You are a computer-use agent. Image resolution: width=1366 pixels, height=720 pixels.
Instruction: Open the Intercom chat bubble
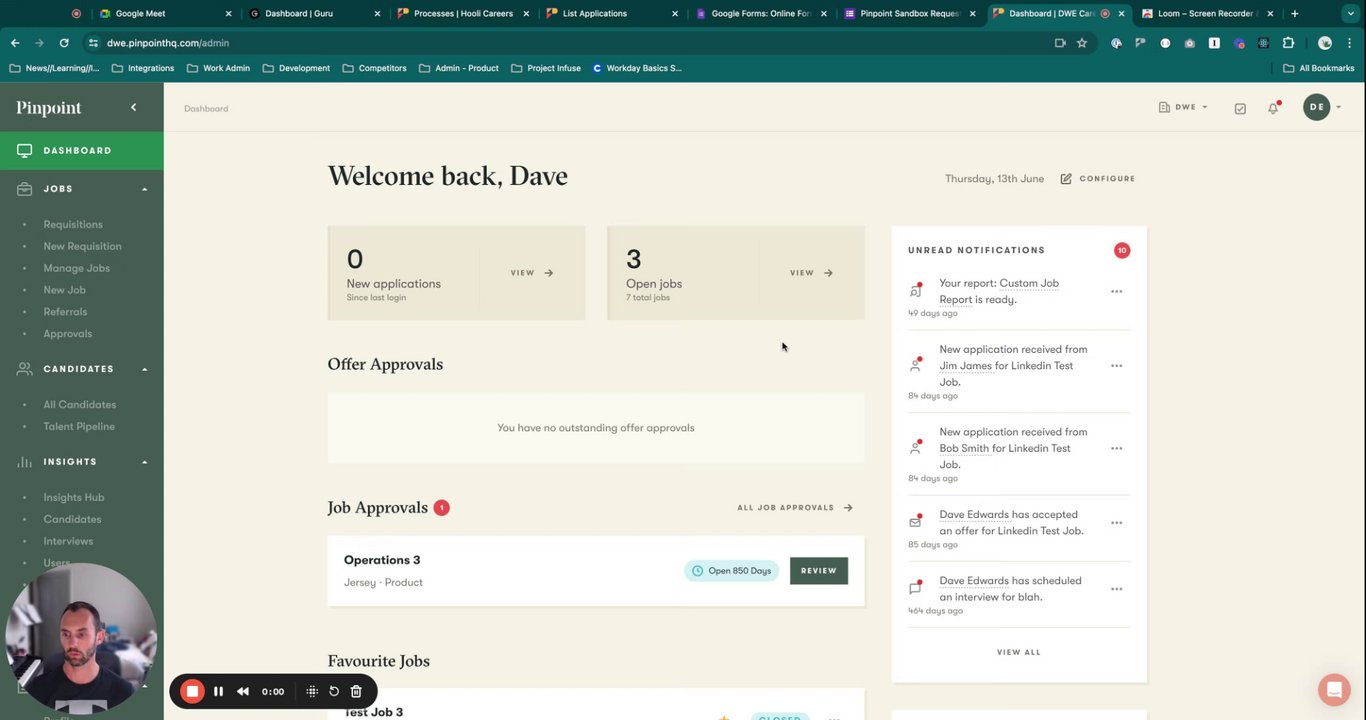[1334, 690]
